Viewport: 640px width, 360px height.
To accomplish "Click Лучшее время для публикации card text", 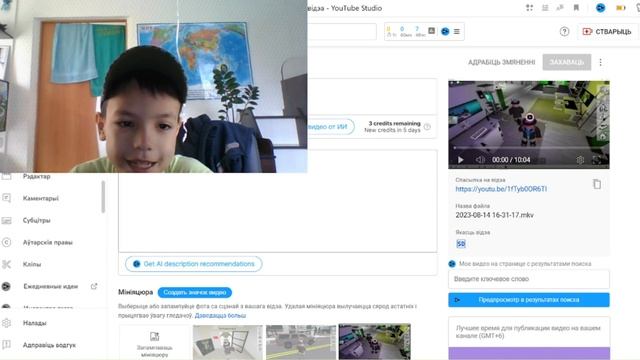I will click(x=528, y=332).
